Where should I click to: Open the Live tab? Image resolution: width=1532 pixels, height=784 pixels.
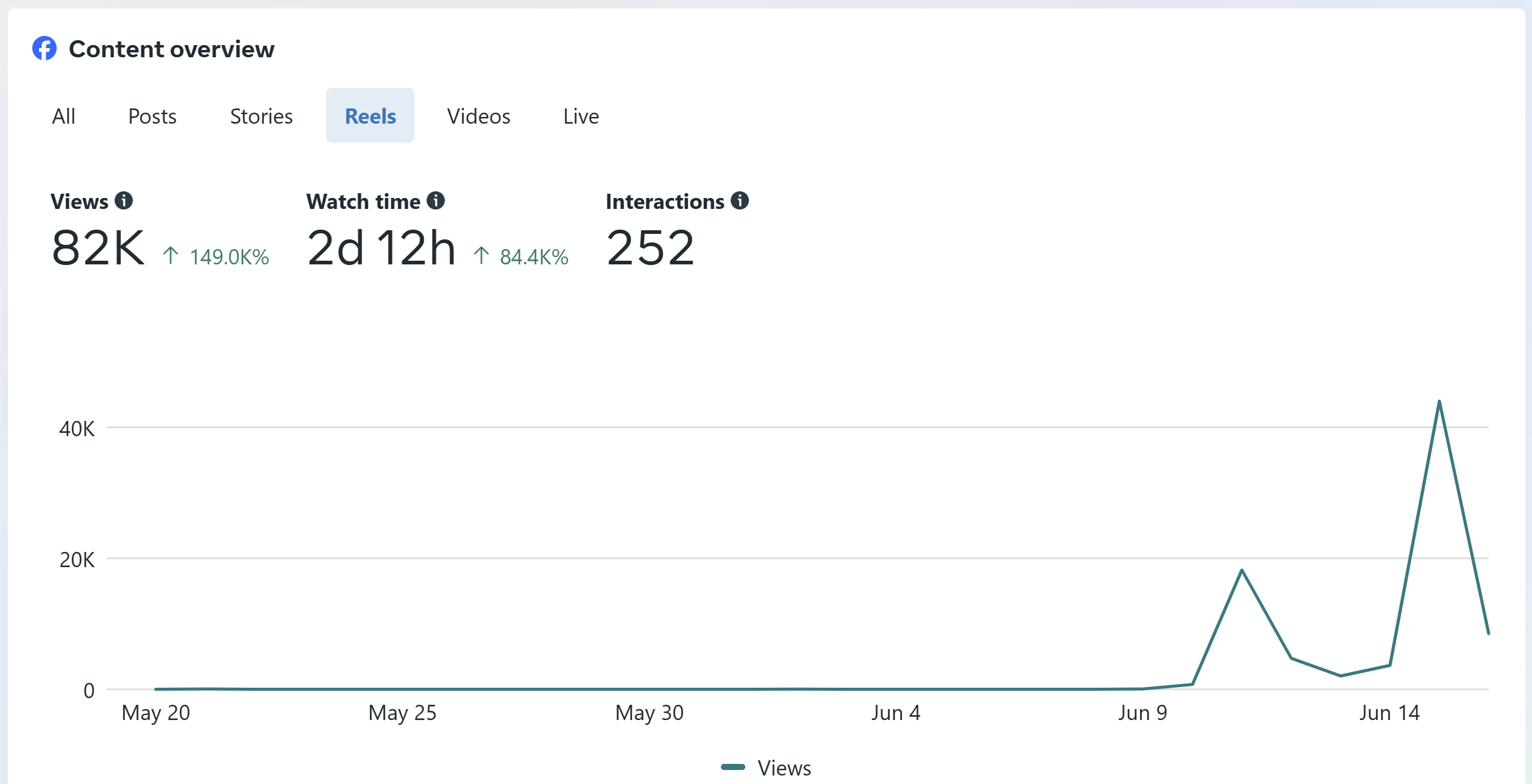coord(581,116)
